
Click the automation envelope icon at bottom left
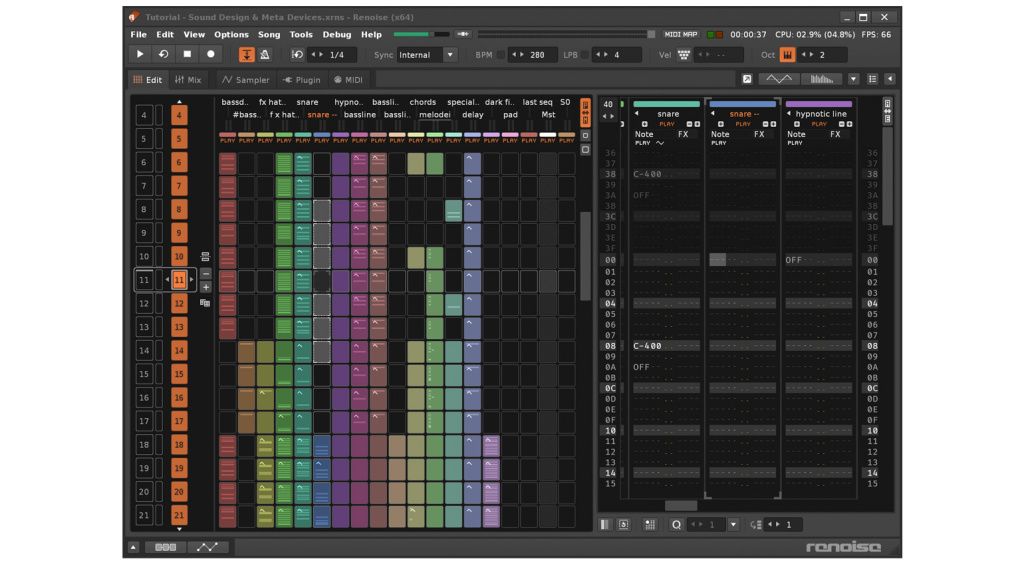(x=208, y=547)
